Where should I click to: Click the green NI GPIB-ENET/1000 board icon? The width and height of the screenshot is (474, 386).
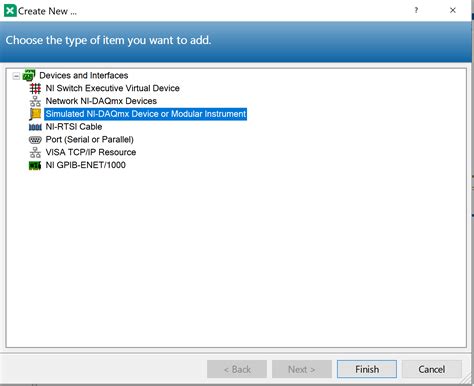click(x=35, y=165)
